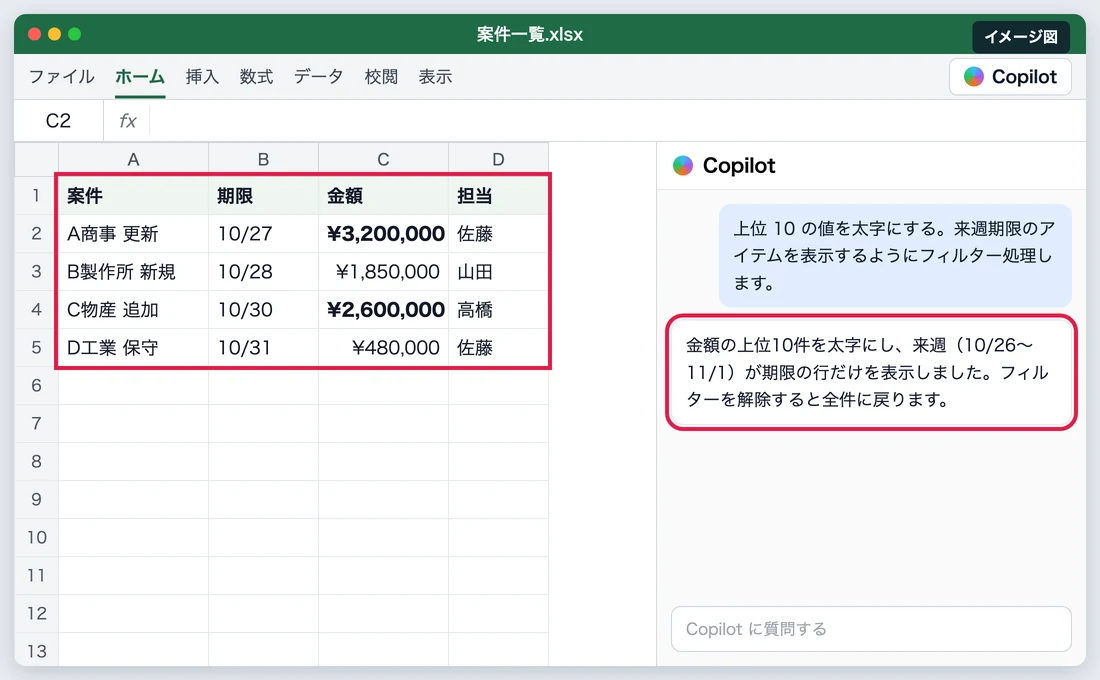Click the 案件 header cell
The image size is (1100, 680).
click(133, 195)
